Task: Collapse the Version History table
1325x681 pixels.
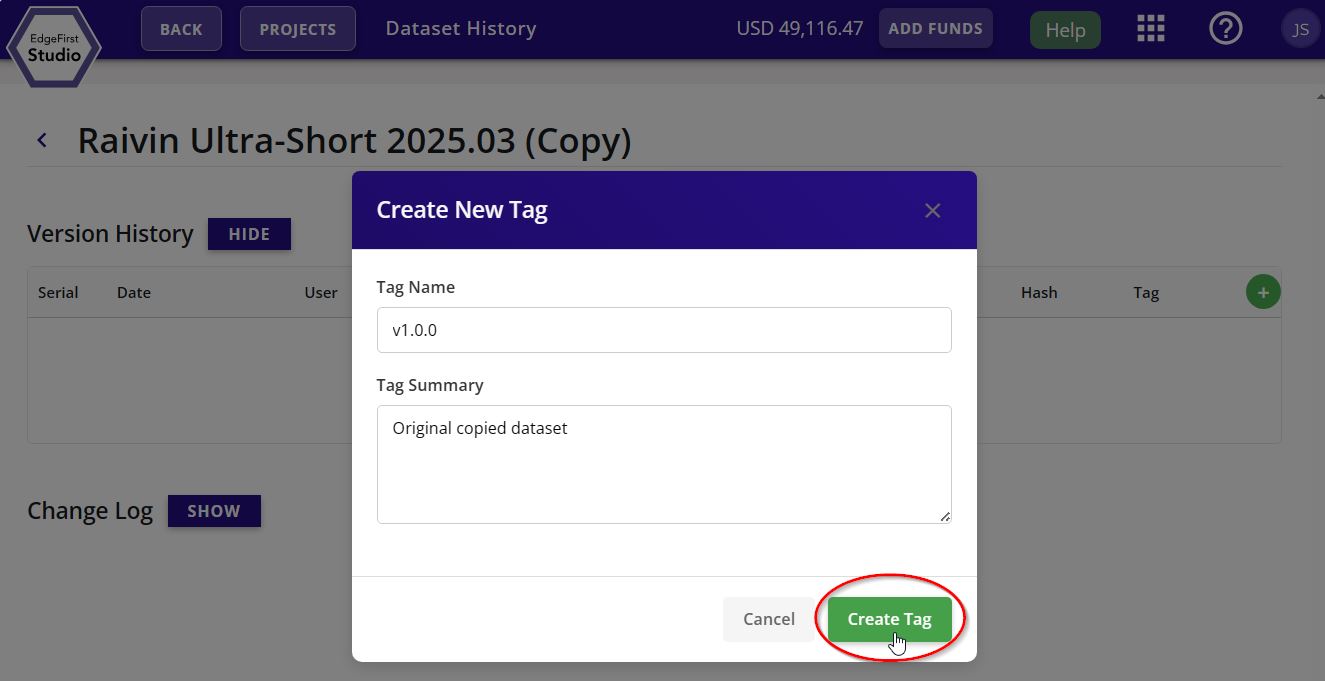Action: point(248,234)
